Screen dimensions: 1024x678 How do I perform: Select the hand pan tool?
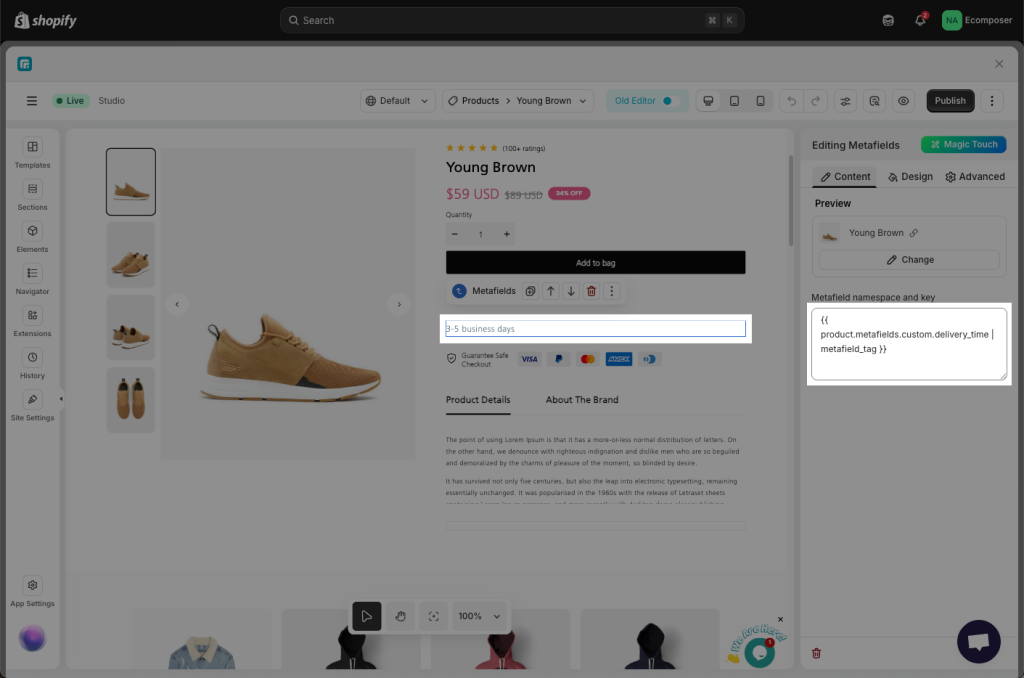point(400,616)
